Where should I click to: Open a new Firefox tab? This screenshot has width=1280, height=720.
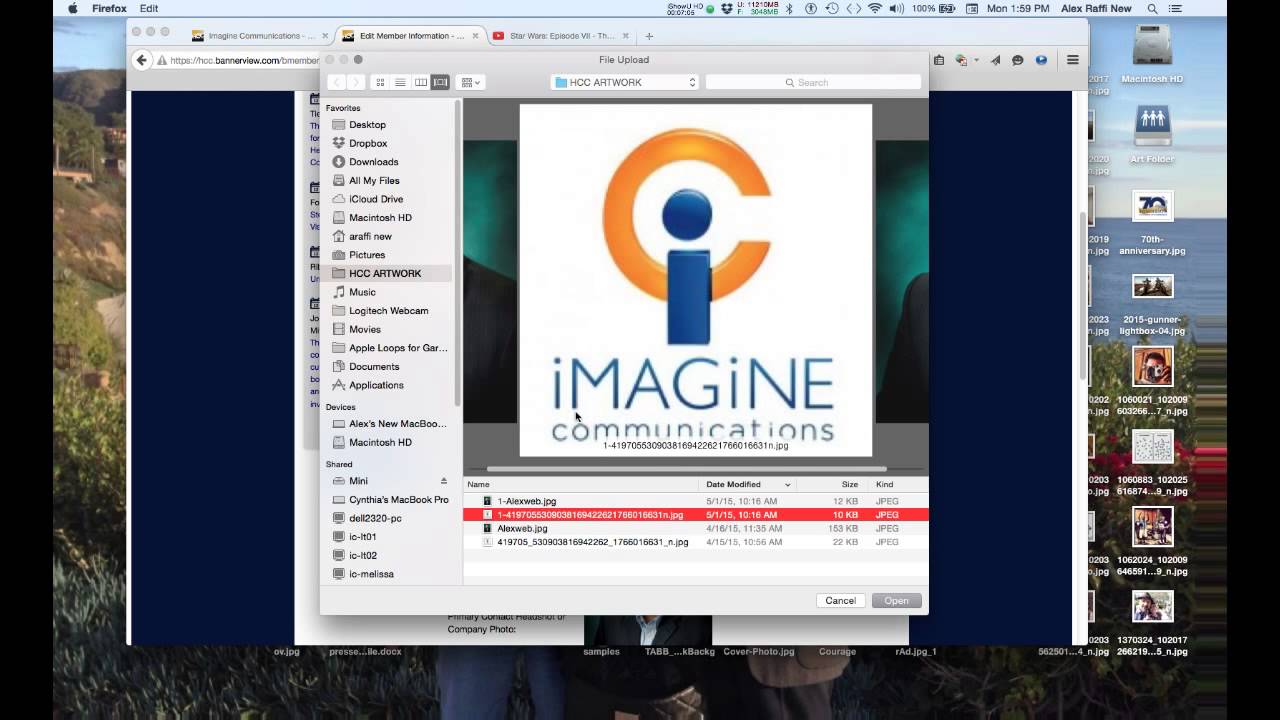pos(649,36)
